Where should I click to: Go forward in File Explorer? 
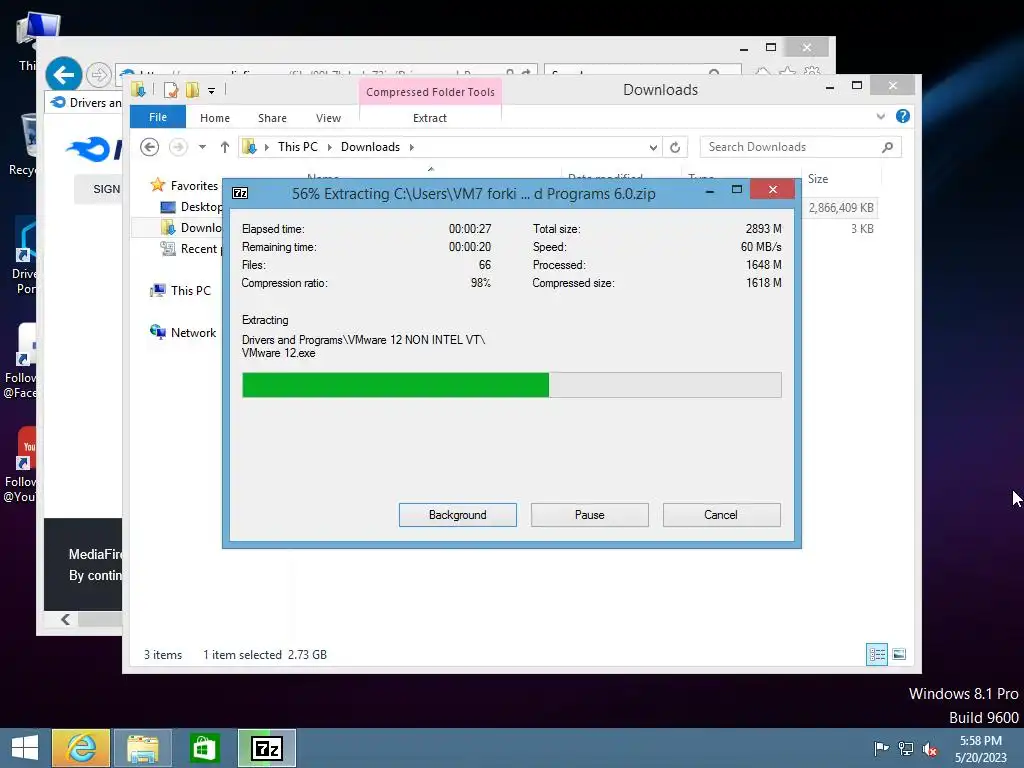(x=178, y=147)
